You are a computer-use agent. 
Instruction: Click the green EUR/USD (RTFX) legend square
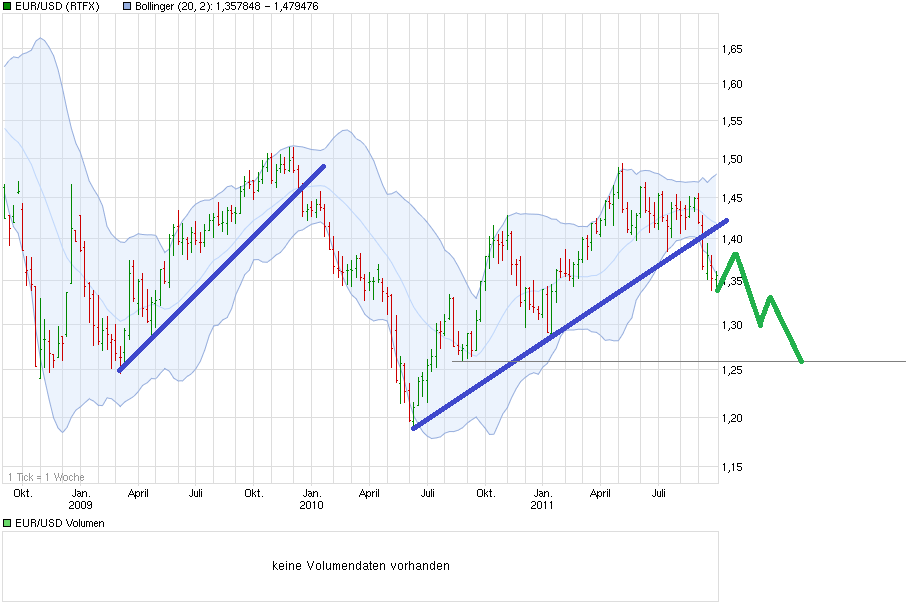click(9, 6)
